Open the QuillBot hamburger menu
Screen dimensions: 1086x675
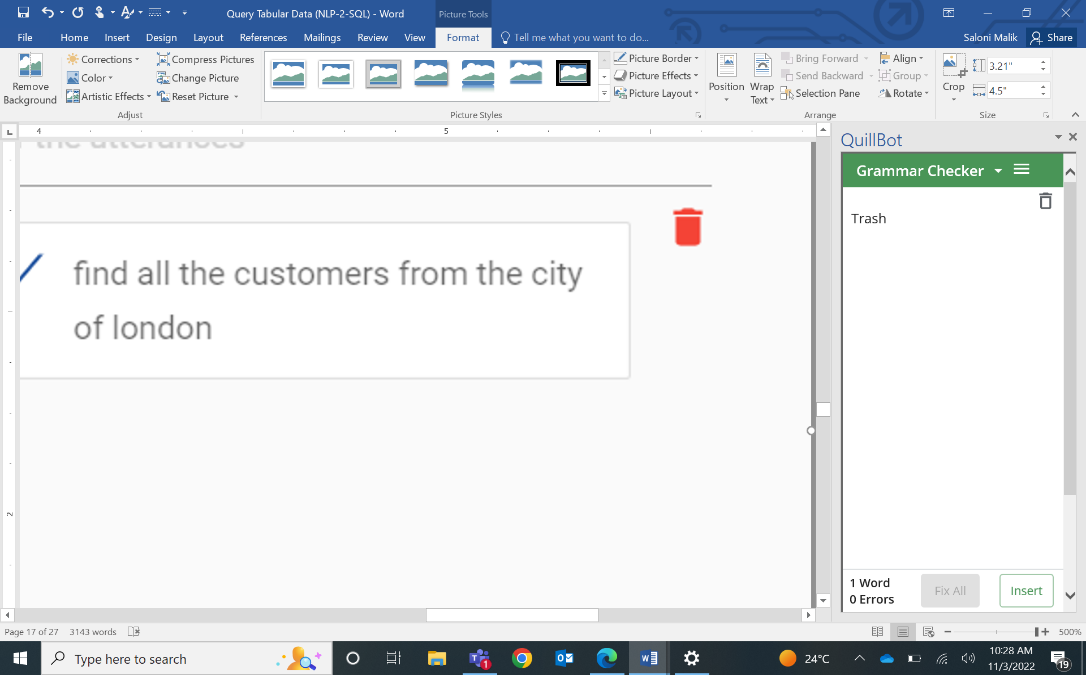point(1021,170)
